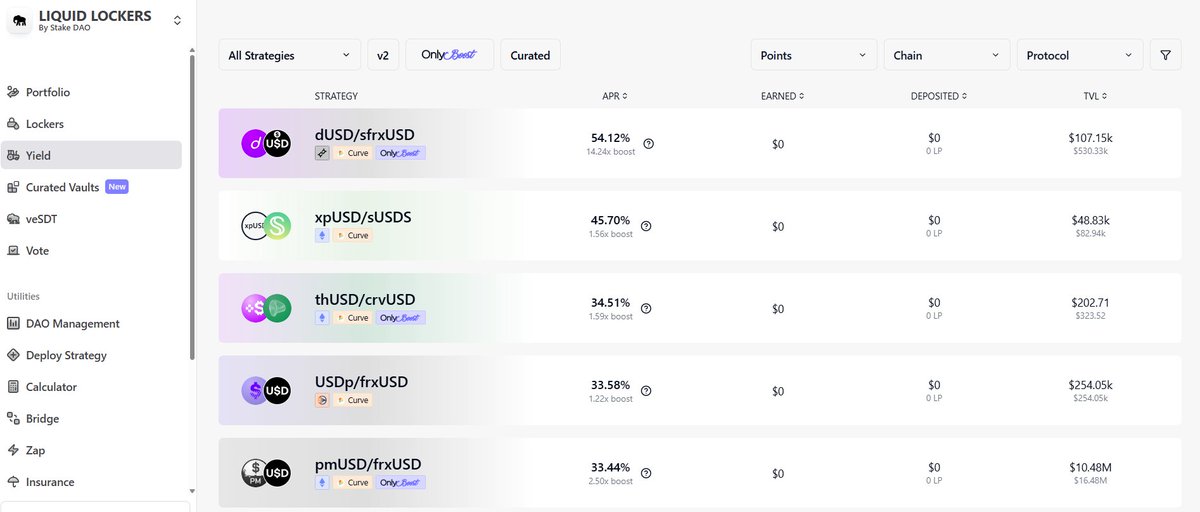
Task: Open the Chain dropdown
Action: 947,55
